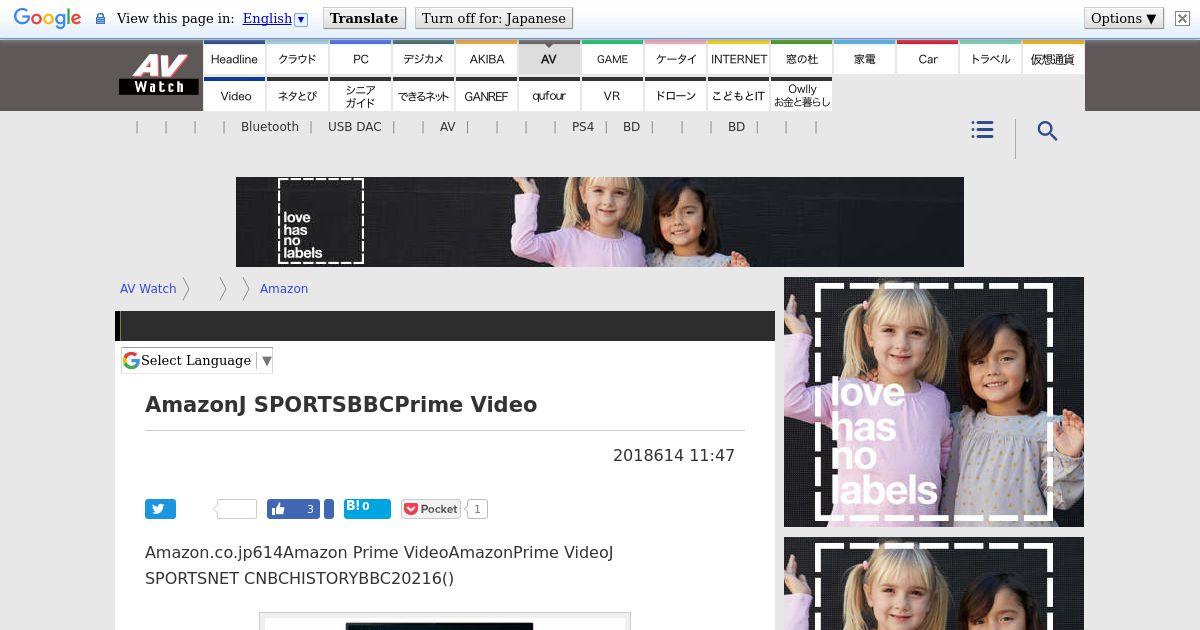Share article via Twitter bird icon

click(160, 509)
